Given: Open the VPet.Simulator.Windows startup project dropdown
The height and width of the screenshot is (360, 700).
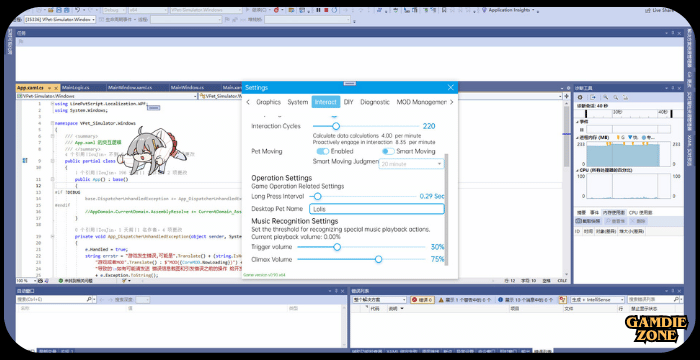Looking at the screenshot, I should 207,10.
